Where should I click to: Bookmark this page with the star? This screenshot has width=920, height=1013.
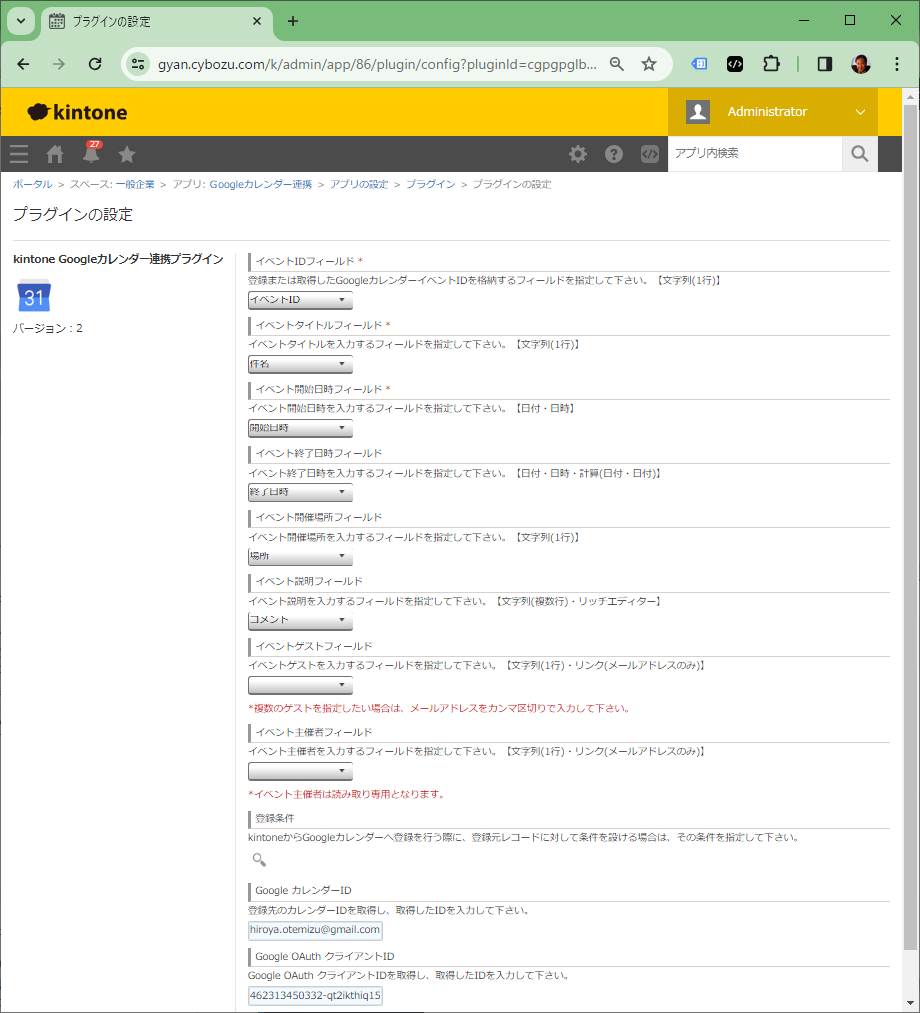click(649, 64)
